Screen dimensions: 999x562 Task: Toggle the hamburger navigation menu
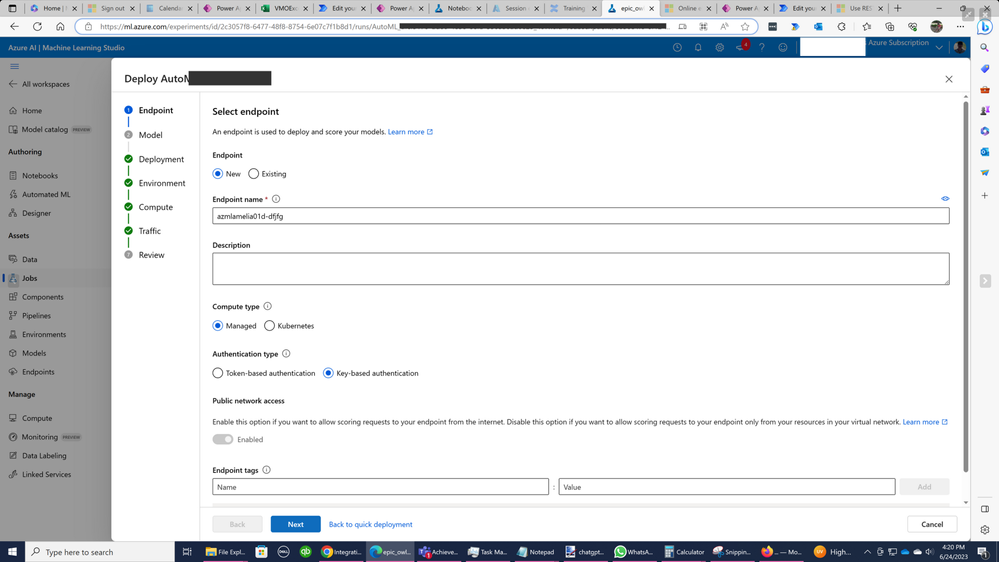pos(14,66)
